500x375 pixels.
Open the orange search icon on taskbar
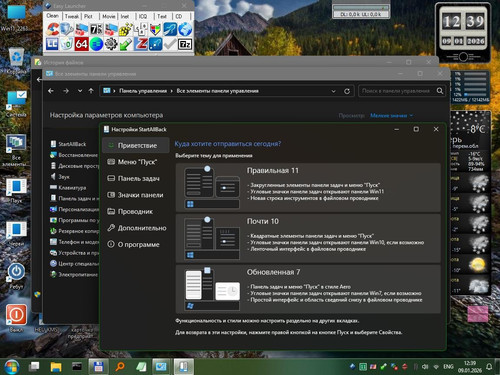click(x=120, y=367)
